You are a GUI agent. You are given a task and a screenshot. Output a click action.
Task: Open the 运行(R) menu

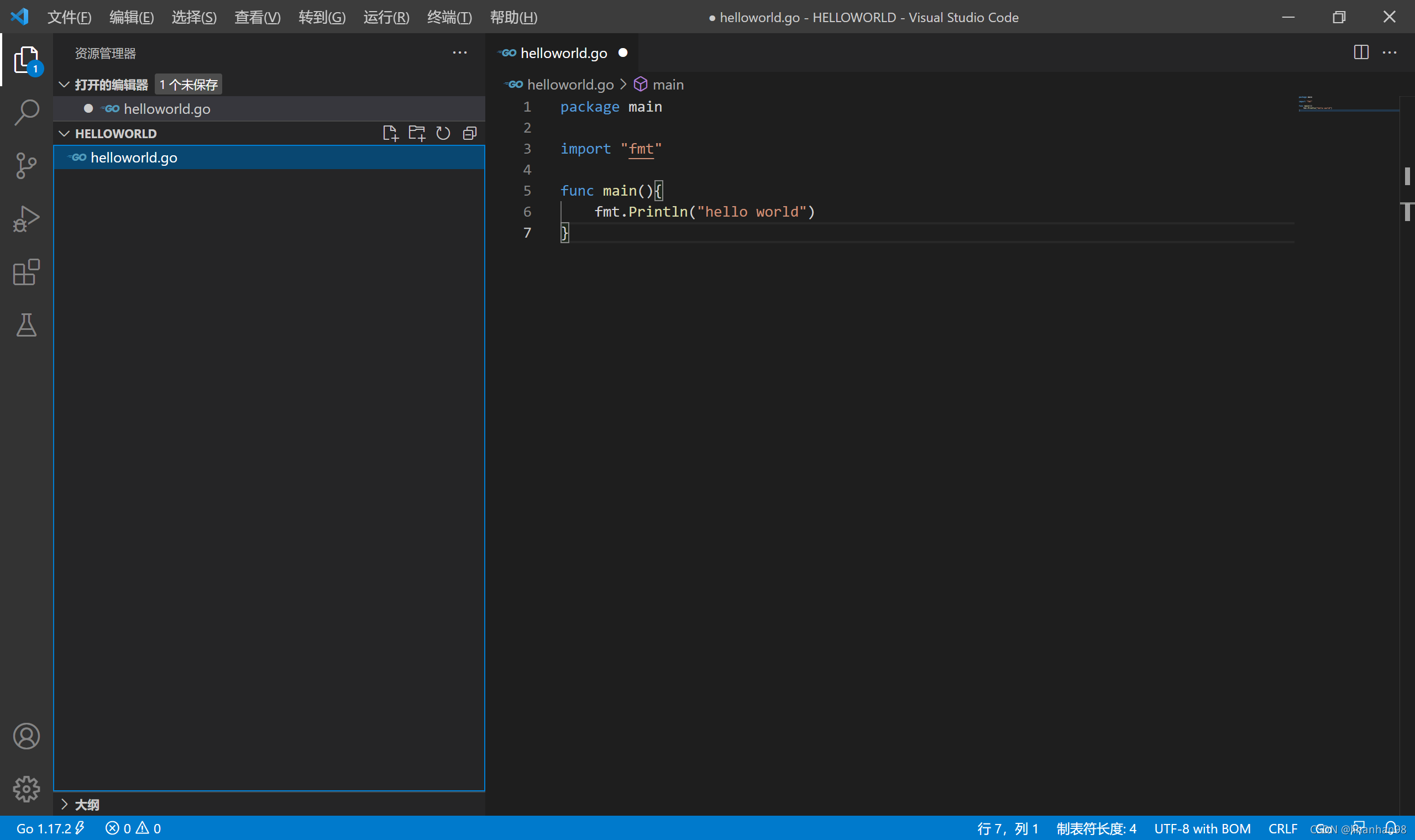[386, 17]
